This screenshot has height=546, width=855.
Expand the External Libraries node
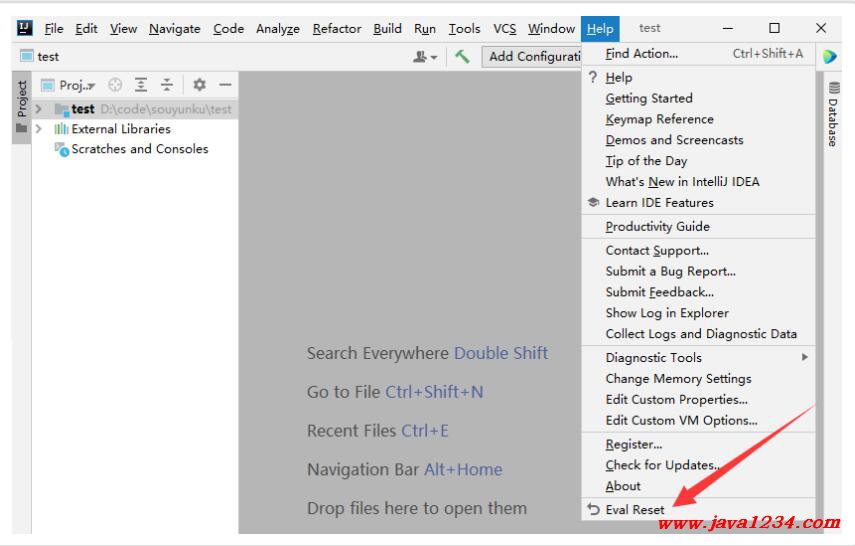[x=39, y=129]
